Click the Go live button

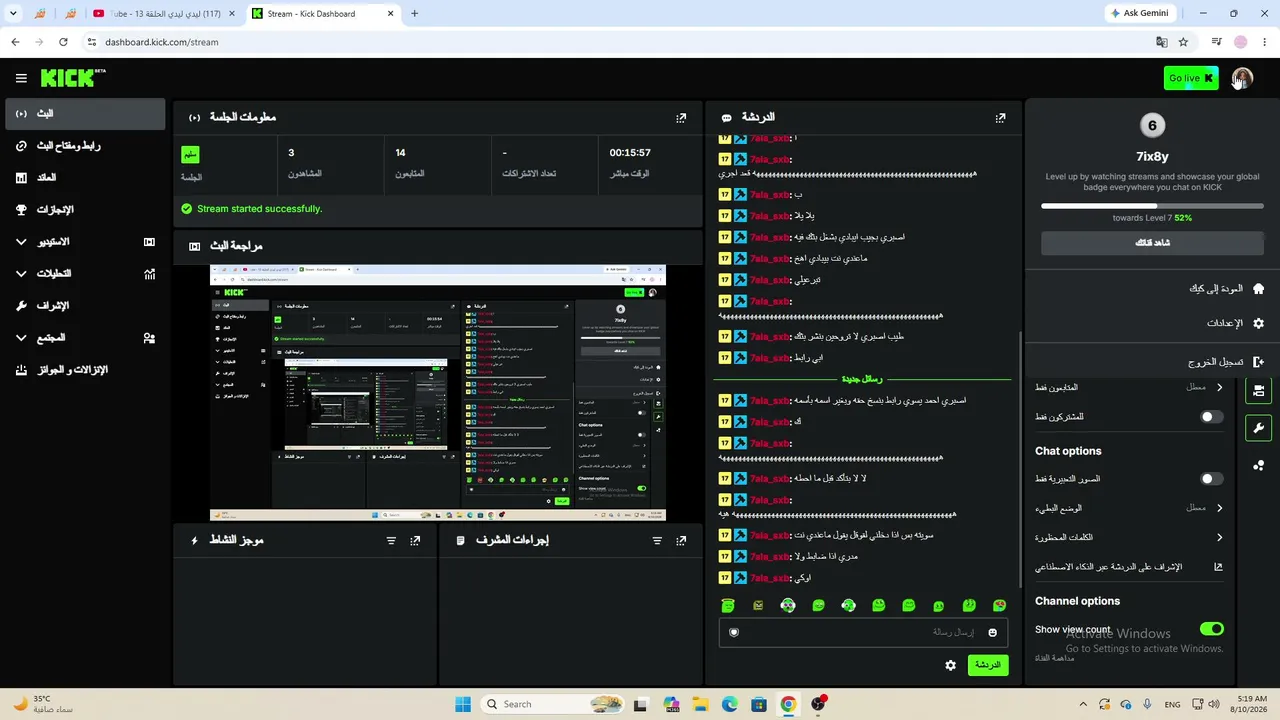[1191, 78]
